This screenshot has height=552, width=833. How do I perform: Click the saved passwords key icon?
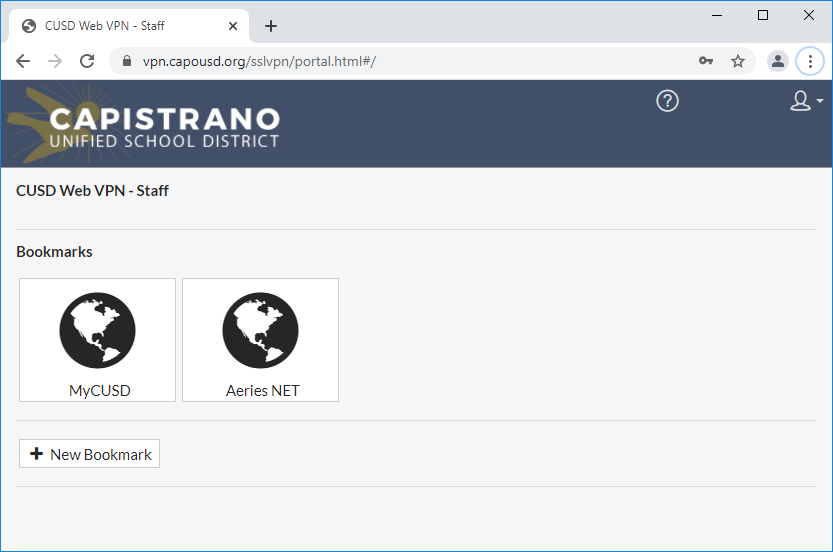click(706, 61)
